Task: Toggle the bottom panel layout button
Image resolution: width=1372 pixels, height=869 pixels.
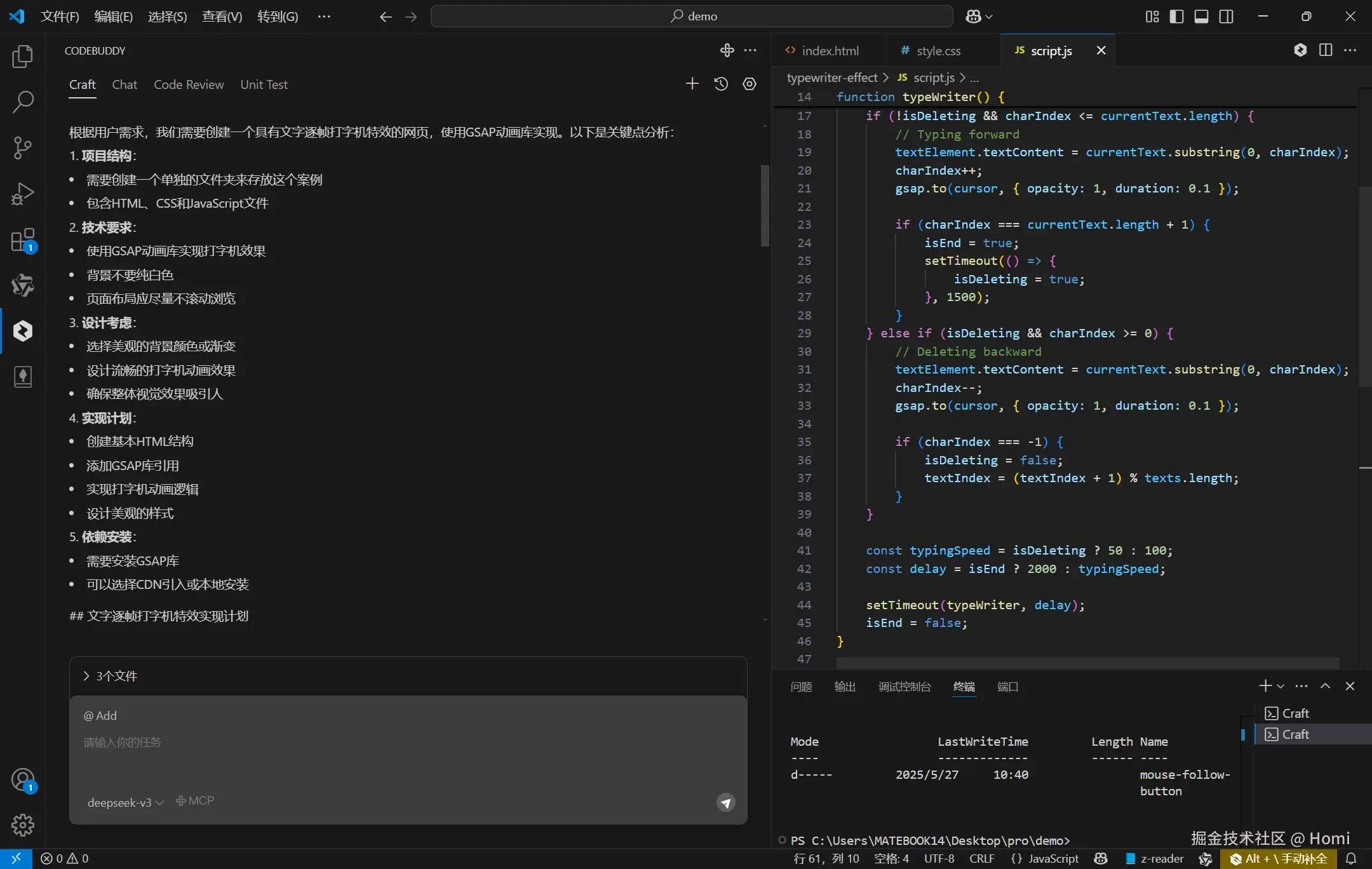Action: pyautogui.click(x=1201, y=17)
